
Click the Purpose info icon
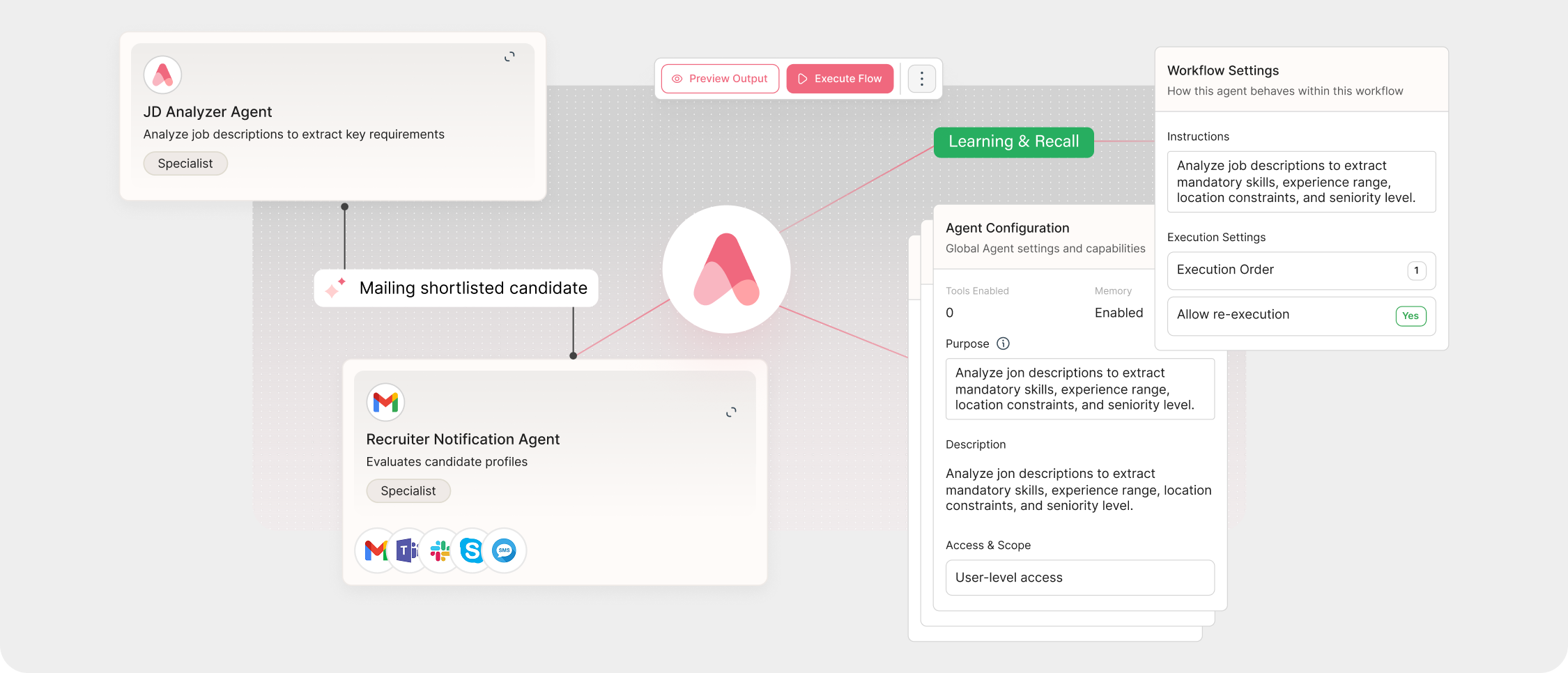pos(1003,343)
